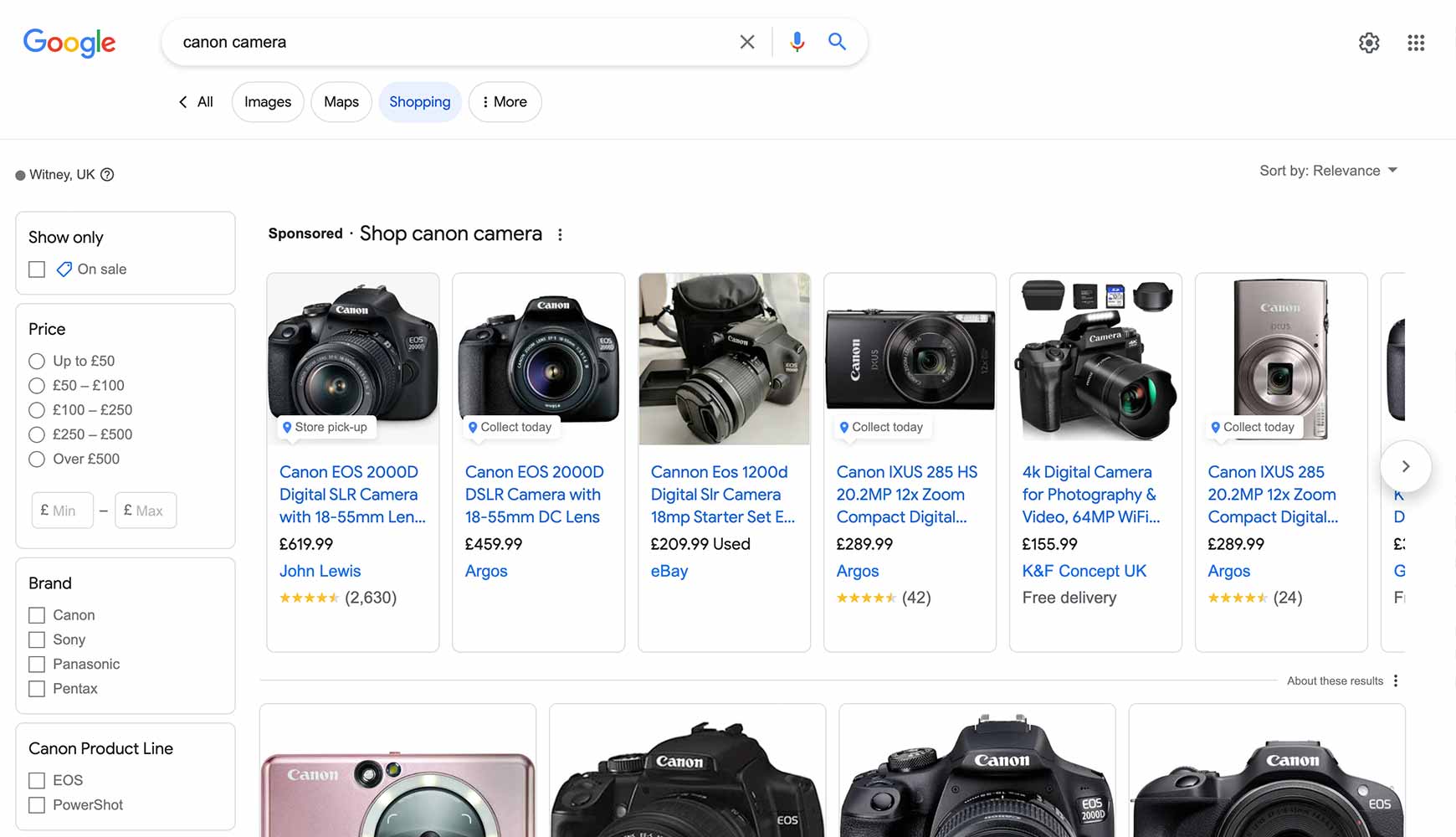Click Collect today badge on silver IXUS 285
This screenshot has width=1456, height=837.
click(x=1253, y=427)
